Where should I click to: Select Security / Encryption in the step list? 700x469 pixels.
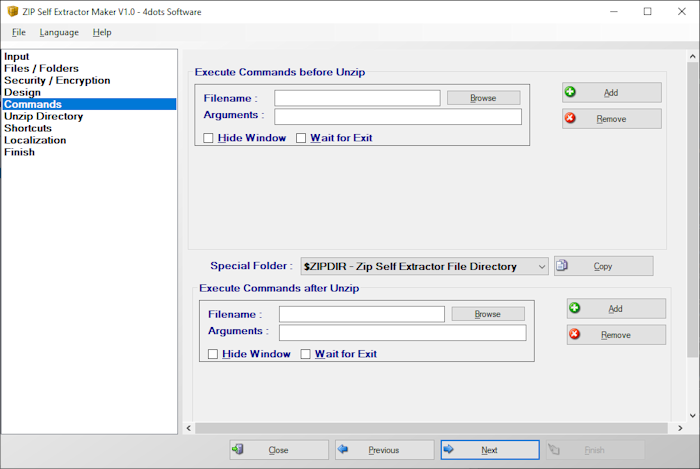tap(57, 81)
